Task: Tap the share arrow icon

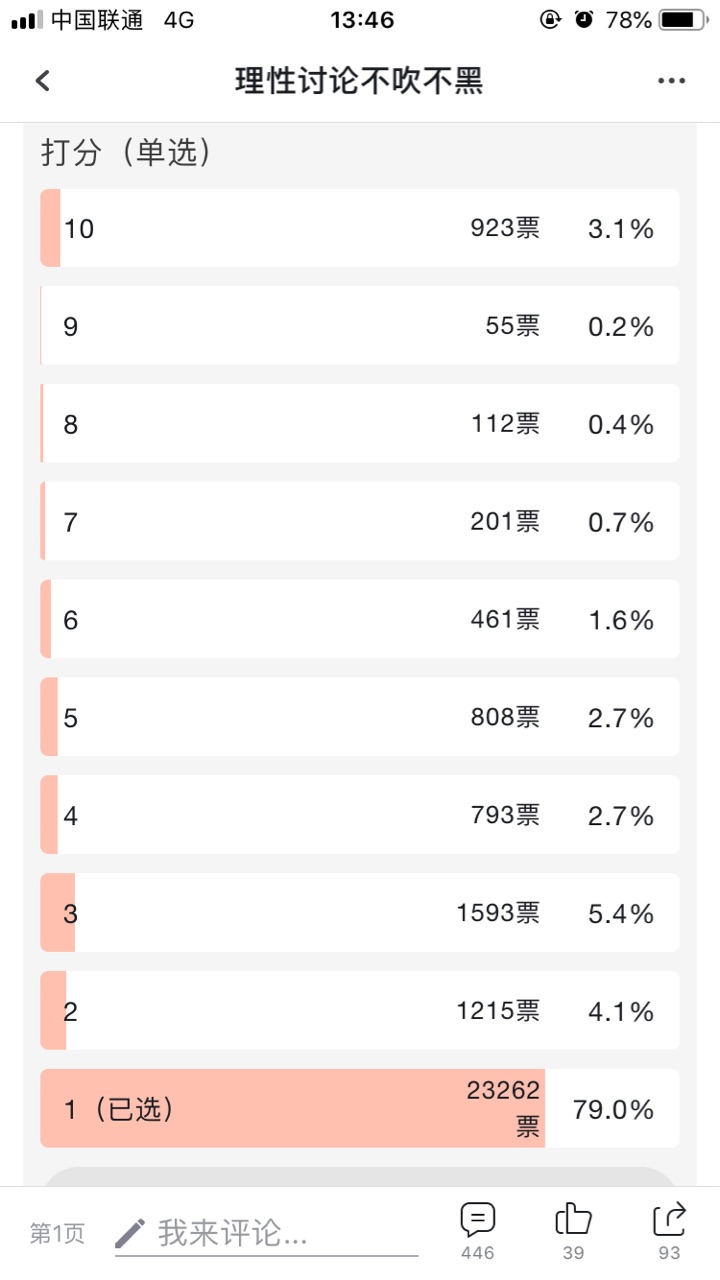Action: pos(669,1220)
